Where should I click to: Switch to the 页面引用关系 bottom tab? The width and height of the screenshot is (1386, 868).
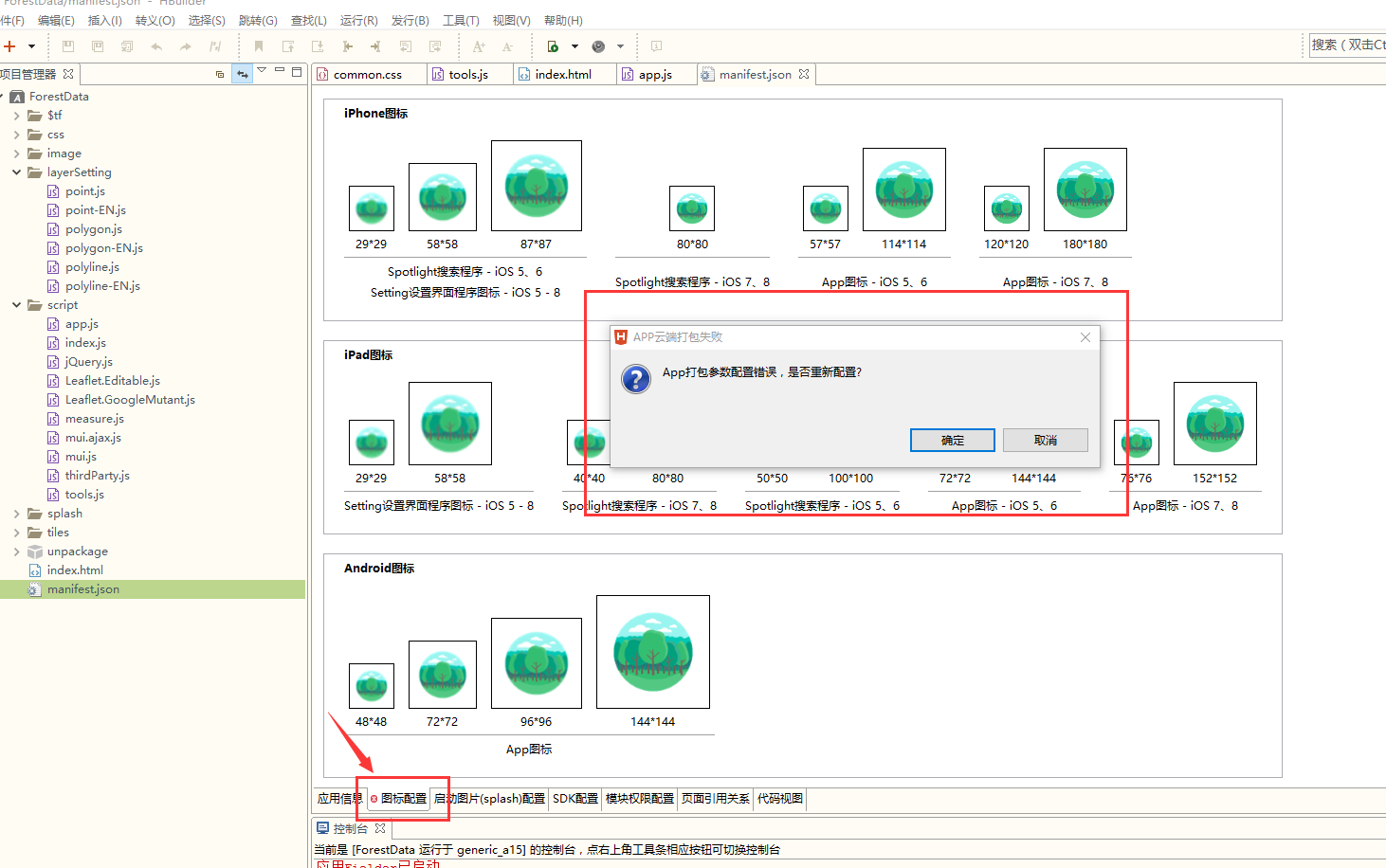pyautogui.click(x=716, y=799)
